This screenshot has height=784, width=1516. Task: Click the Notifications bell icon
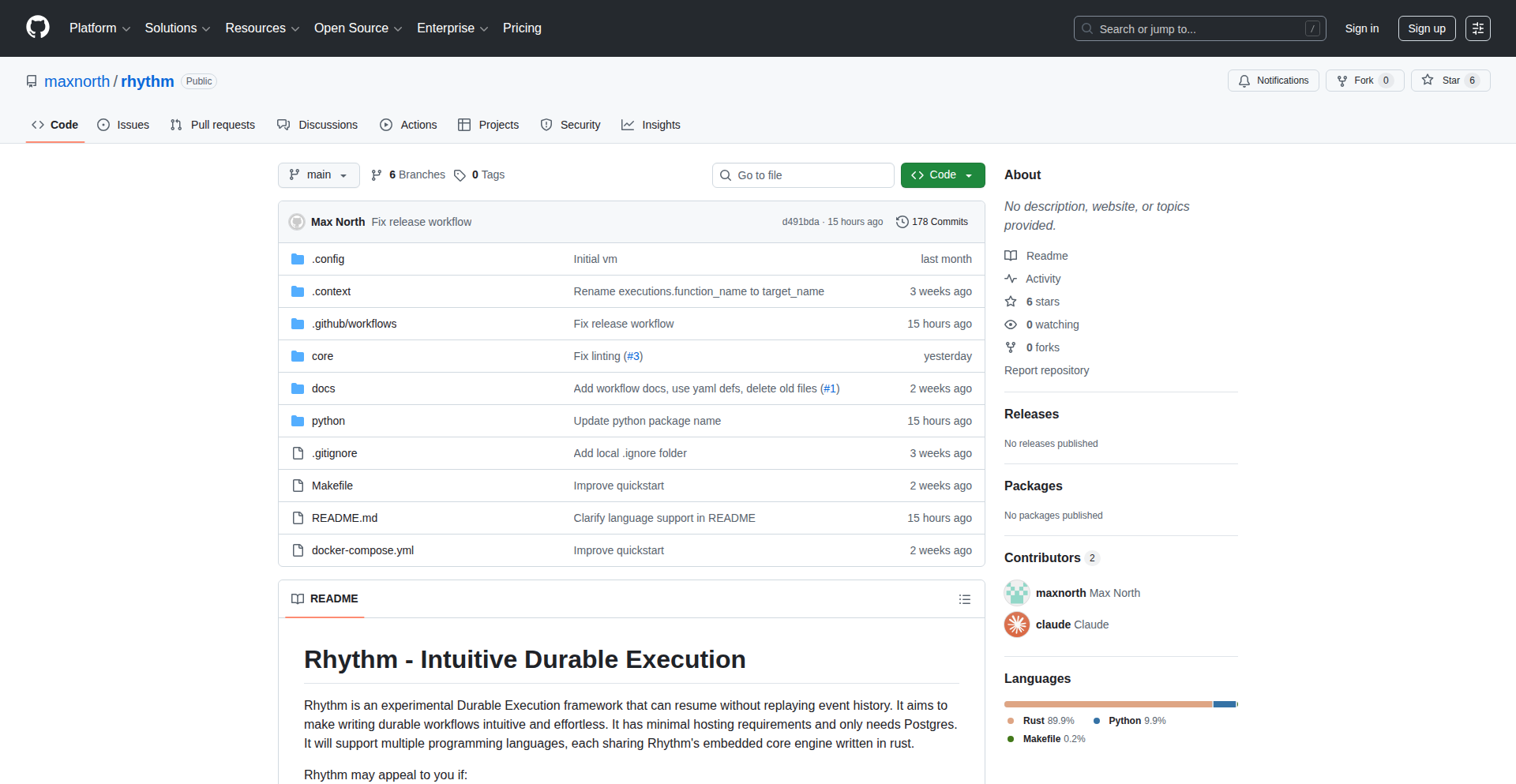1244,81
